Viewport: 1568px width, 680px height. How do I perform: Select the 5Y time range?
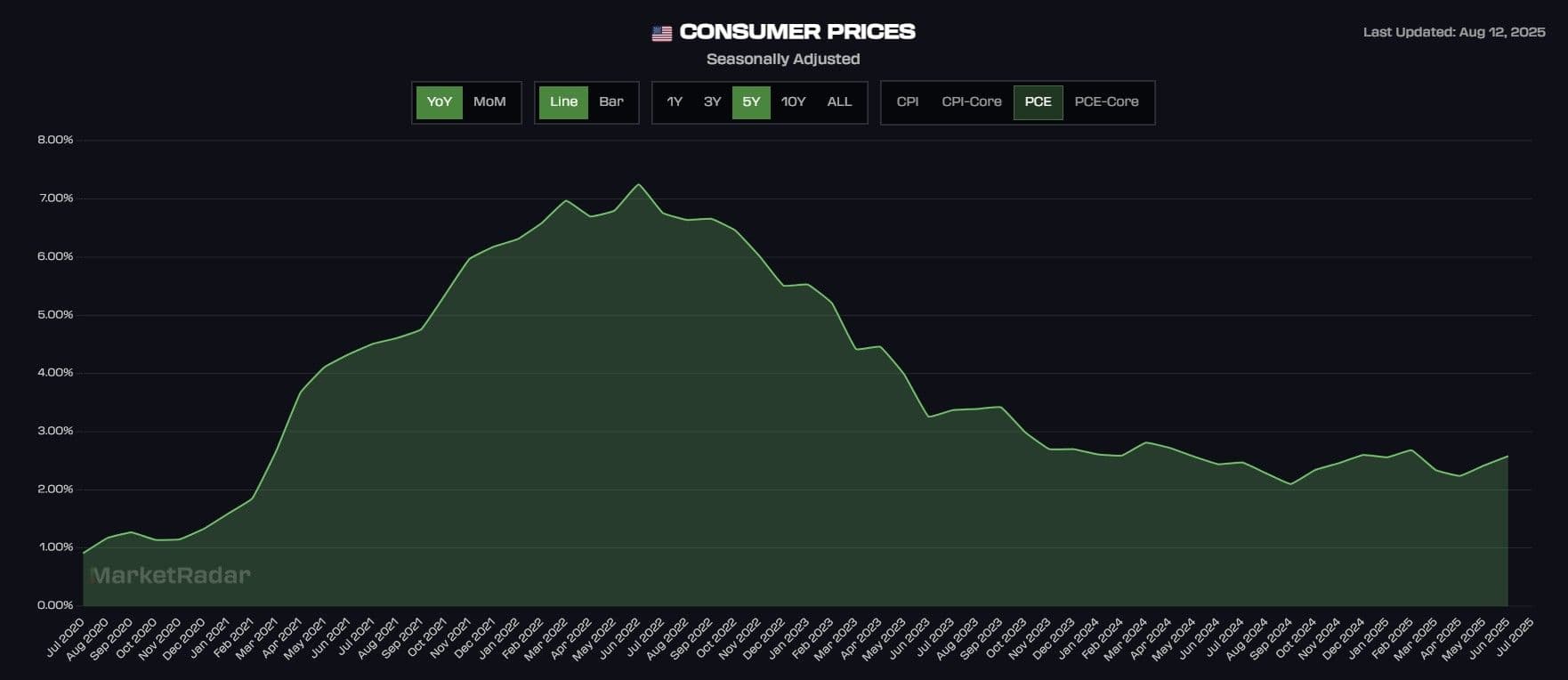click(751, 102)
